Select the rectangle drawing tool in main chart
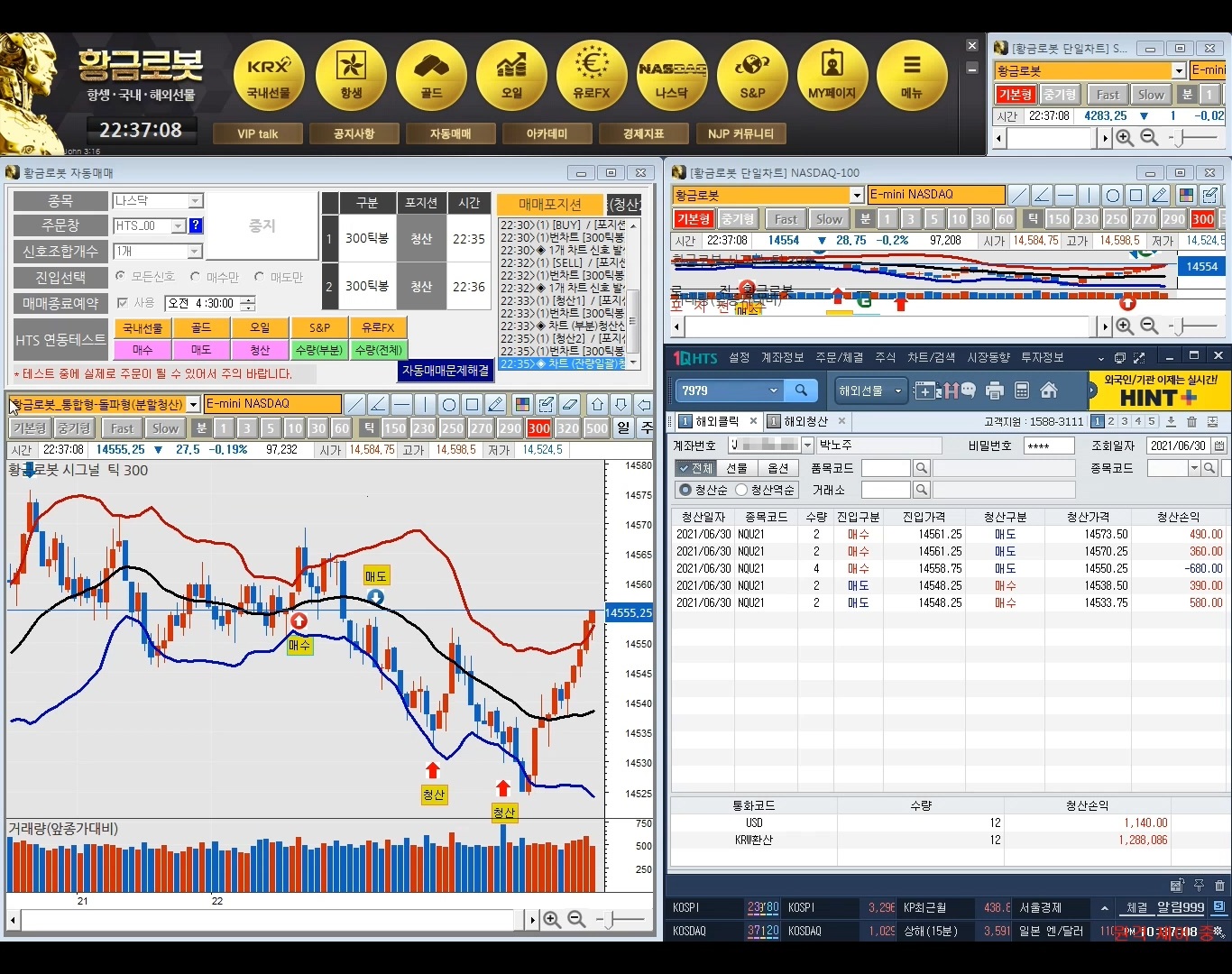The width and height of the screenshot is (1232, 974). pos(473,404)
